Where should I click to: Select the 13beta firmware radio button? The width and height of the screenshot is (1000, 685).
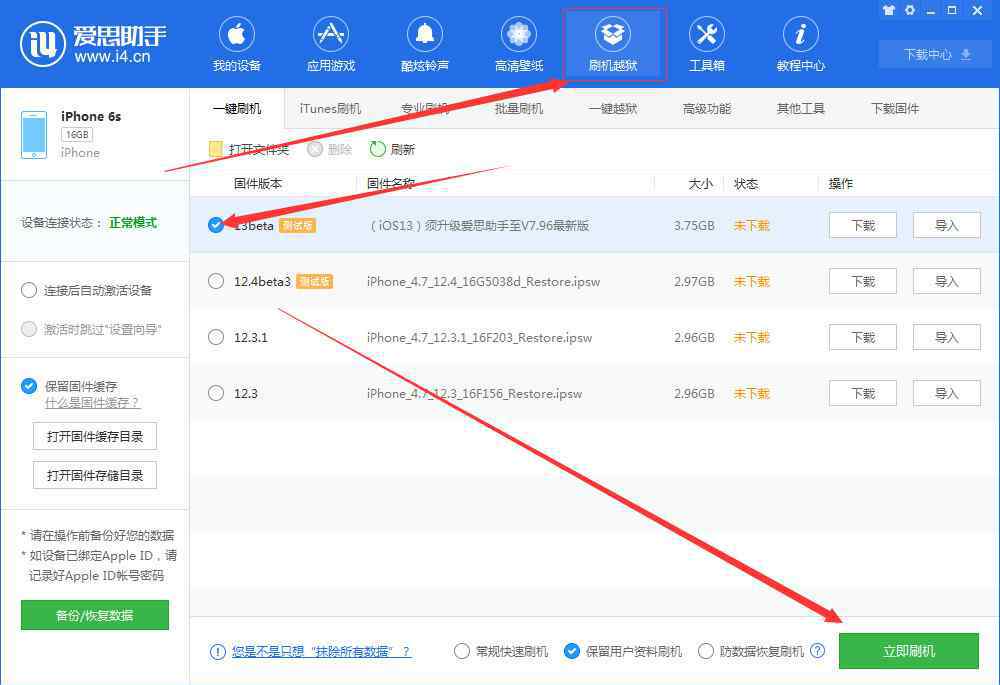click(x=216, y=225)
